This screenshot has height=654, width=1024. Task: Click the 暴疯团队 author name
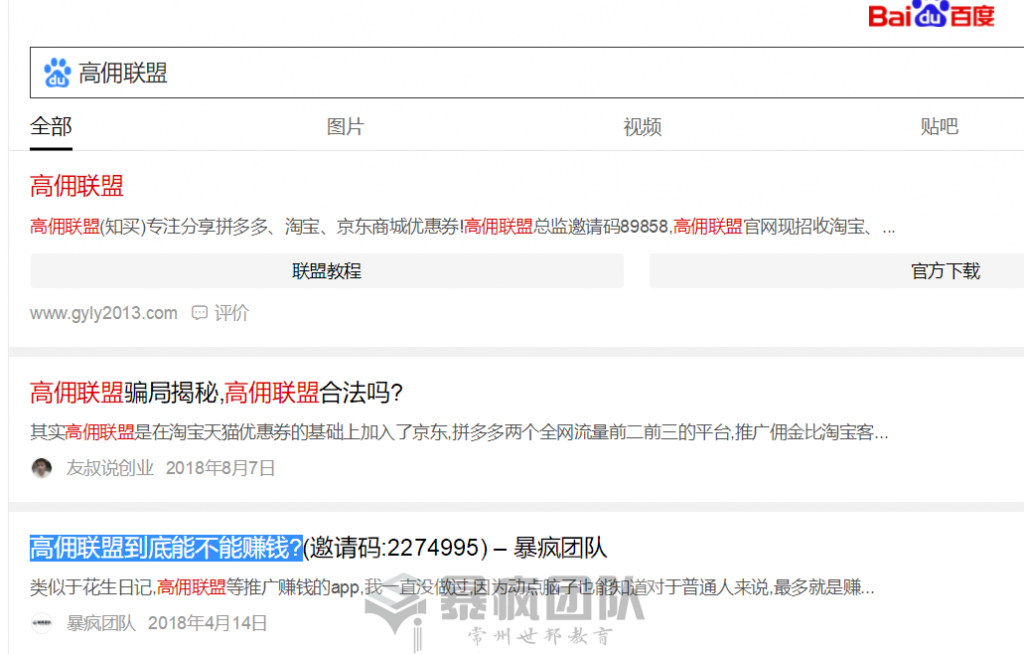101,623
